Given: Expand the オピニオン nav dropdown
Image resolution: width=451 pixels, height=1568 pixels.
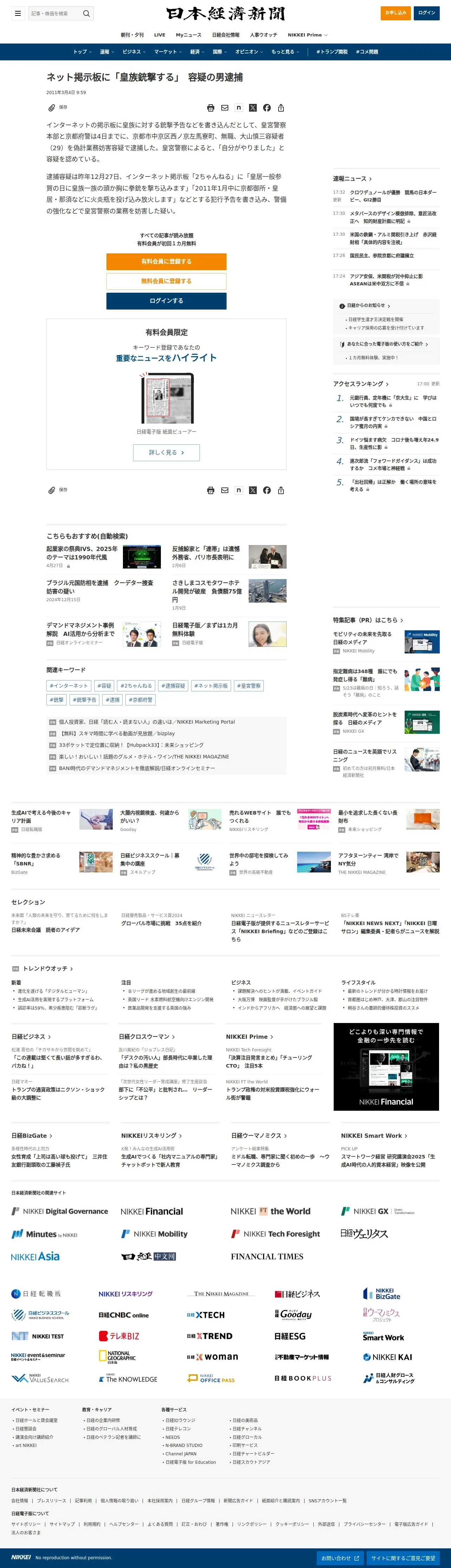Looking at the screenshot, I should [249, 52].
